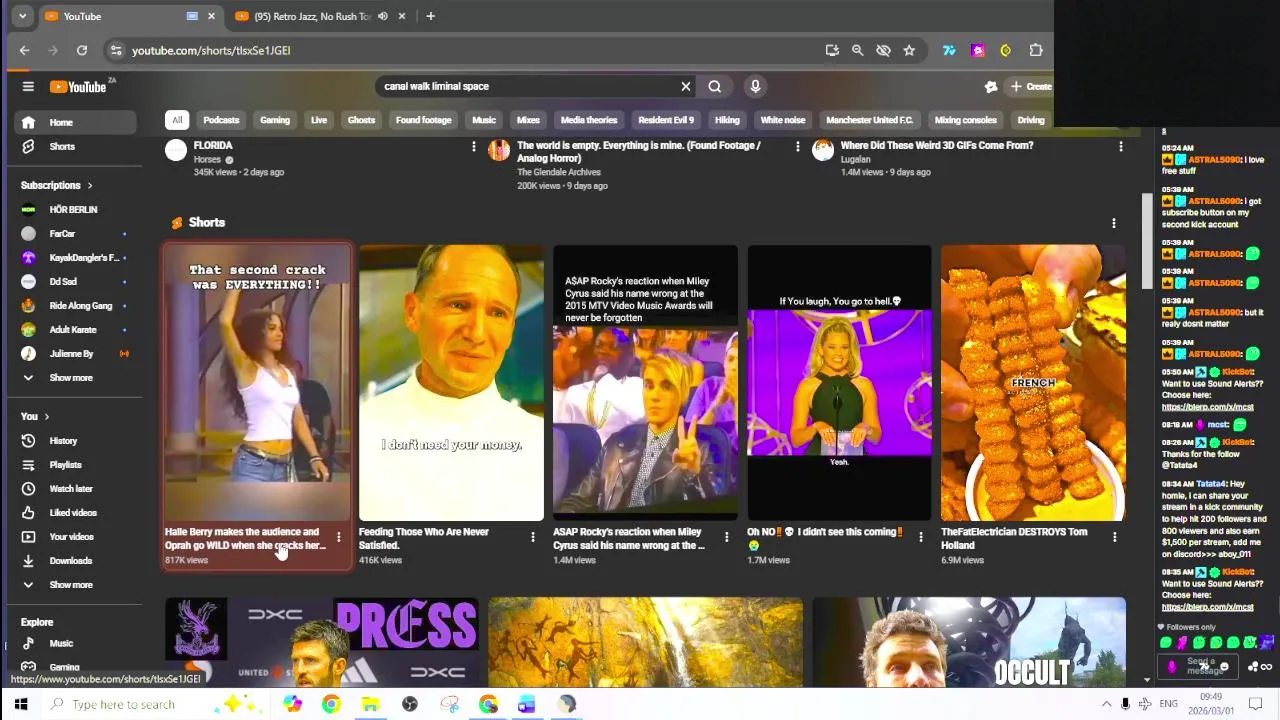This screenshot has height=720, width=1280.
Task: Open File Explorer from the taskbar
Action: coord(370,705)
